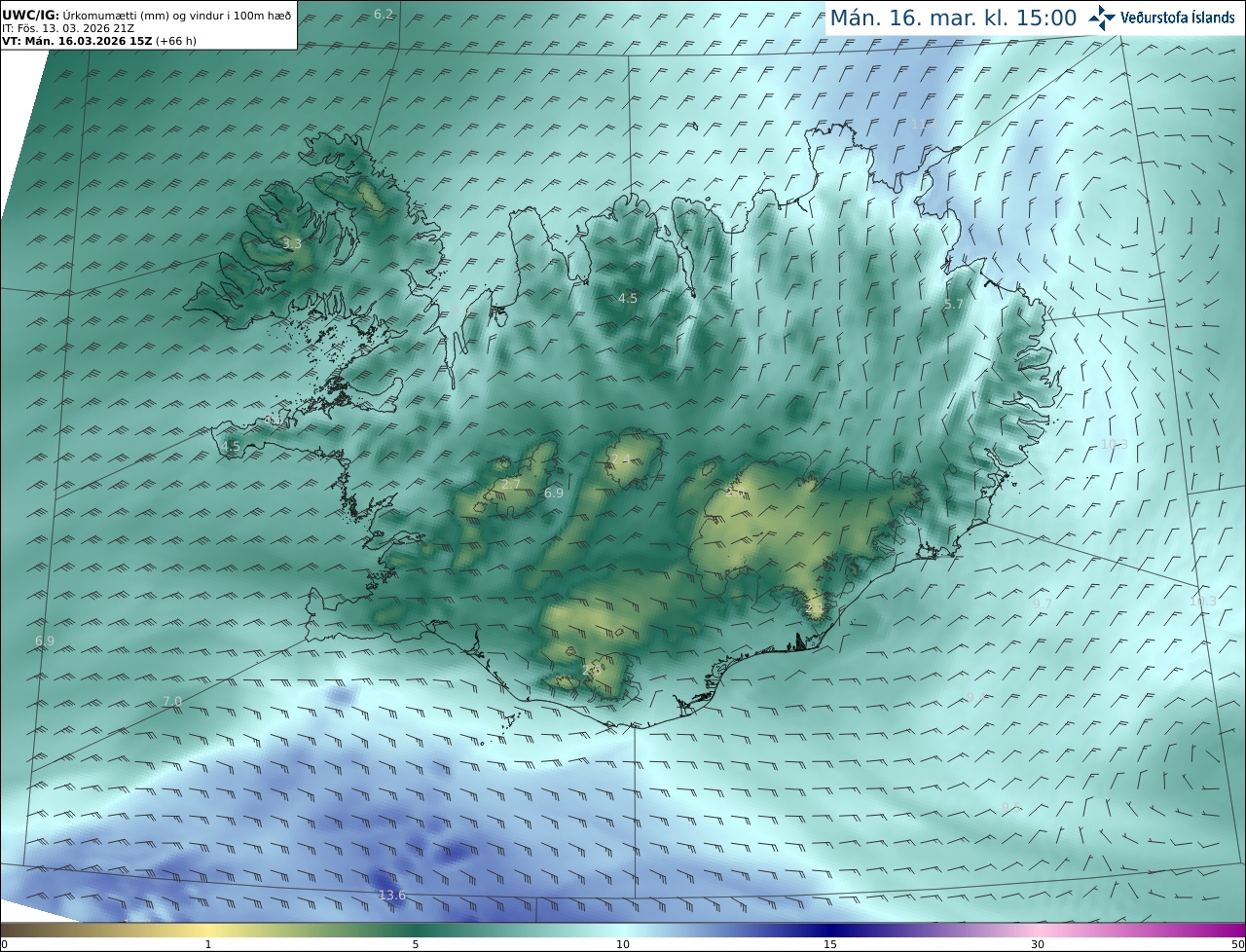1246x952 pixels.
Task: Click the 15 label on the colour scale
Action: [830, 944]
